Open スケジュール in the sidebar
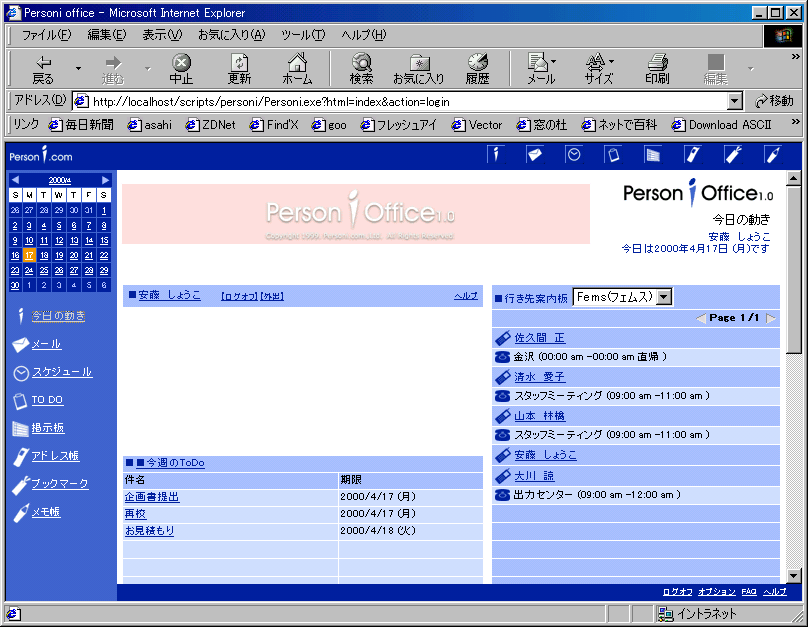Image resolution: width=808 pixels, height=627 pixels. [62, 372]
